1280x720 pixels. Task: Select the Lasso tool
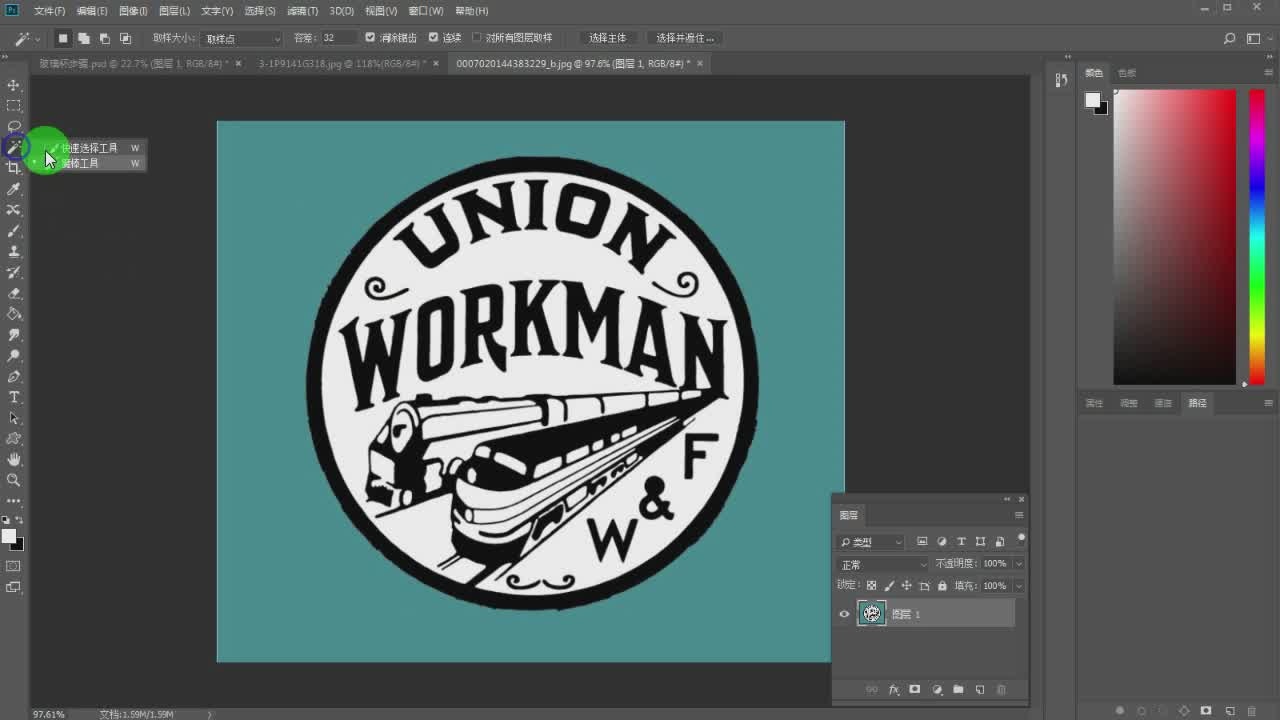14,126
